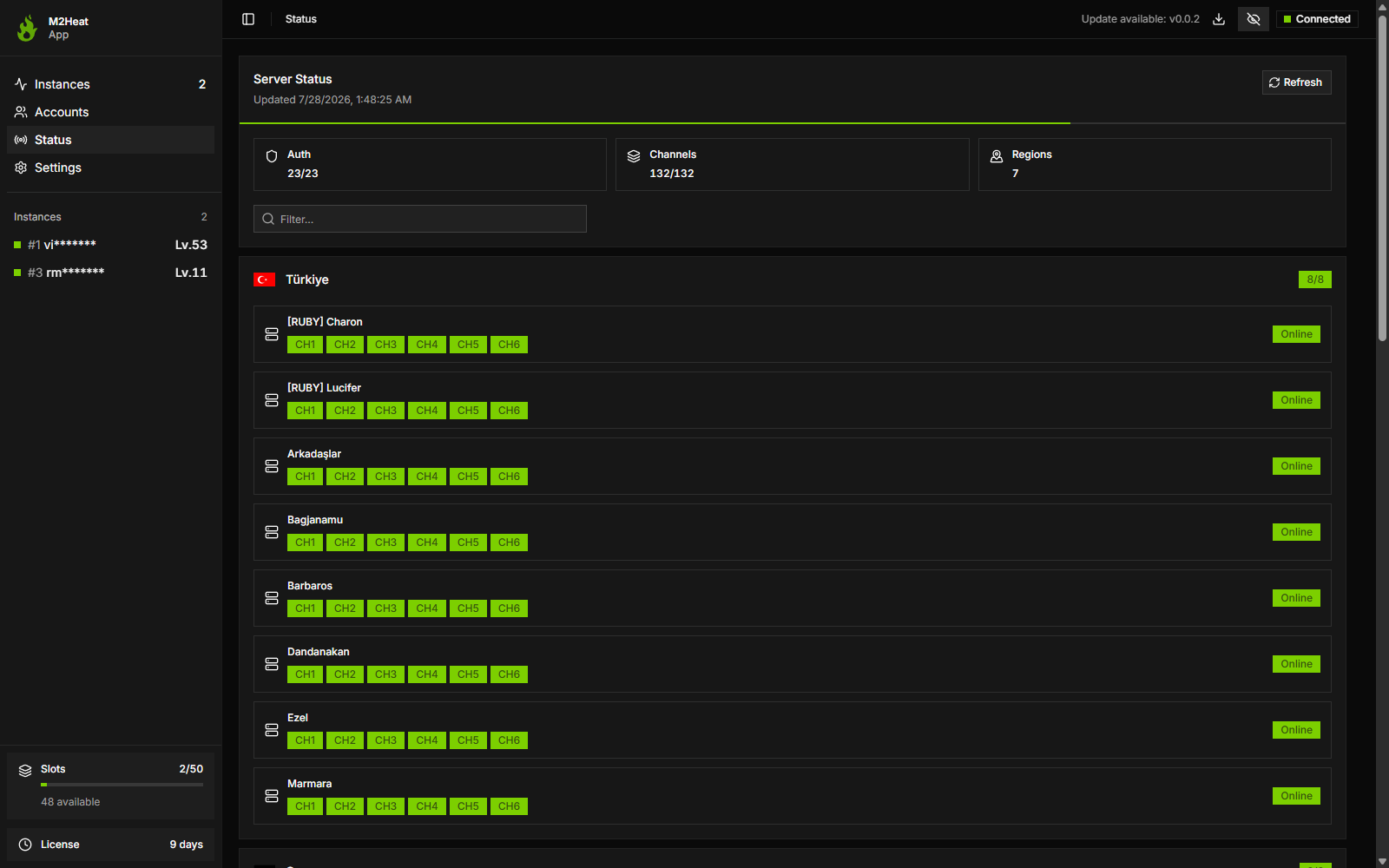Toggle the crossed-eye privacy mode button
1389x868 pixels.
(1254, 19)
